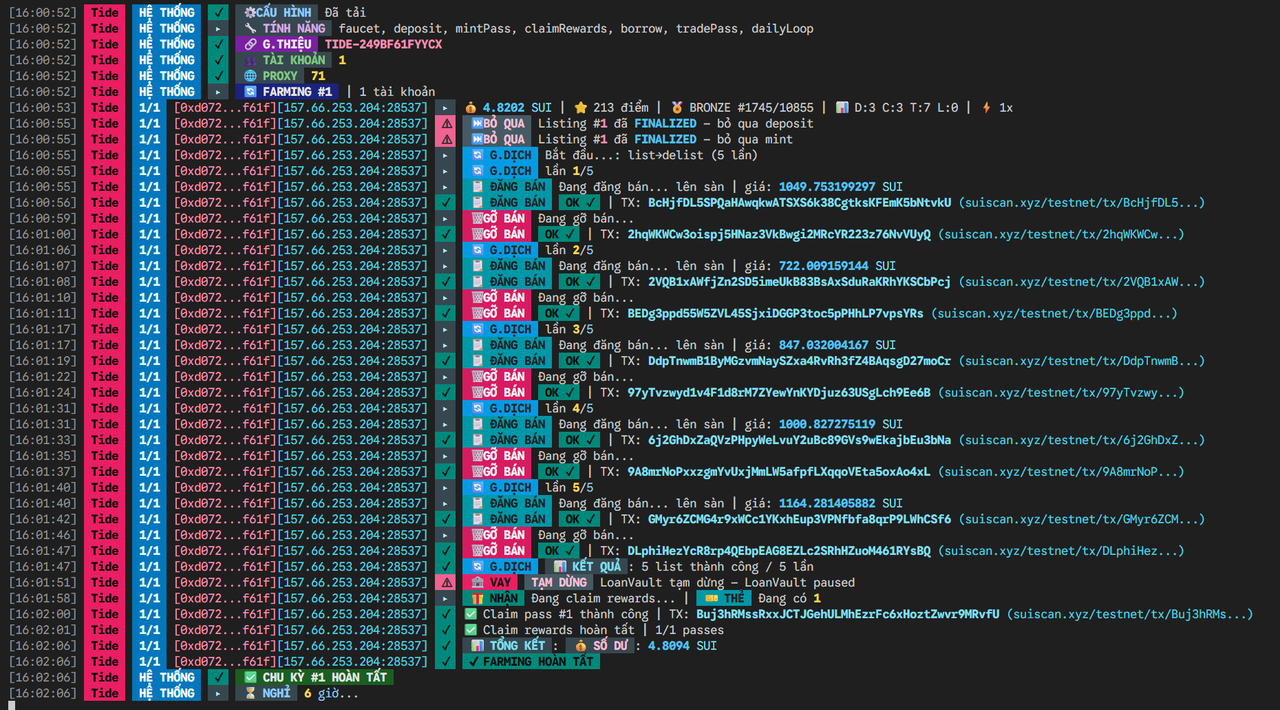Click the star icon before 213 điểm
1280x710 pixels.
[x=581, y=107]
